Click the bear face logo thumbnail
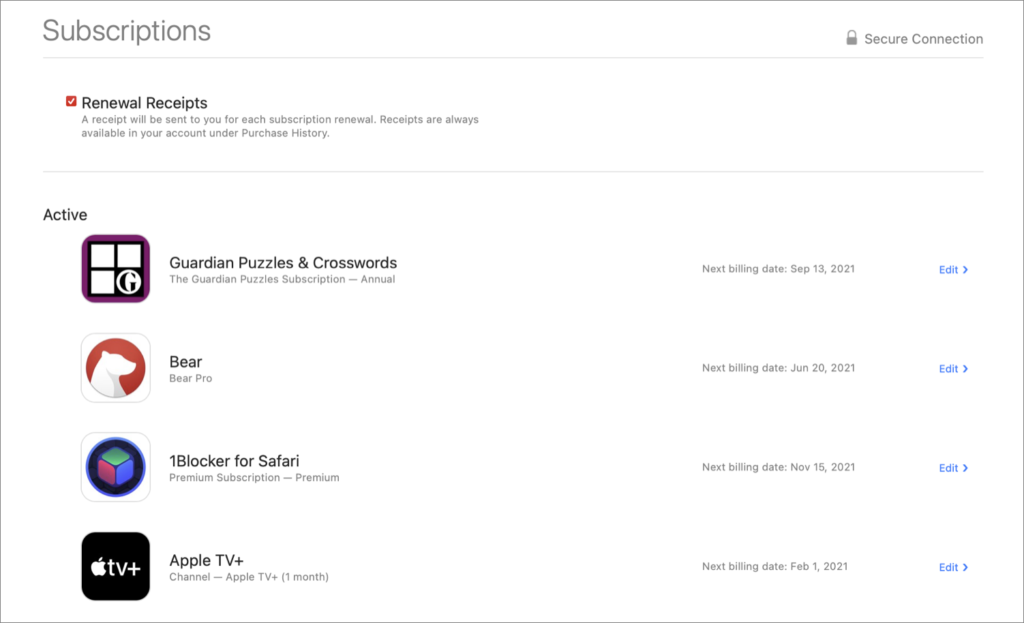 click(x=115, y=367)
